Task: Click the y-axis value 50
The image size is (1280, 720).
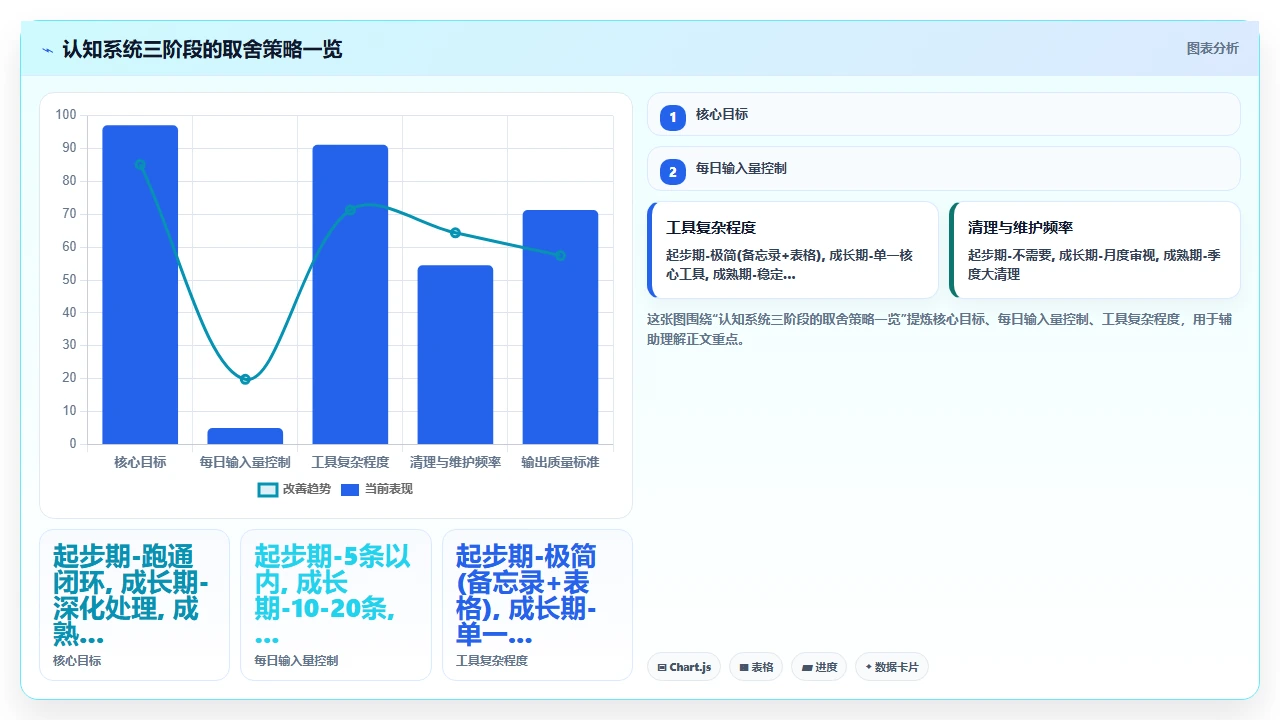Action: (69, 280)
